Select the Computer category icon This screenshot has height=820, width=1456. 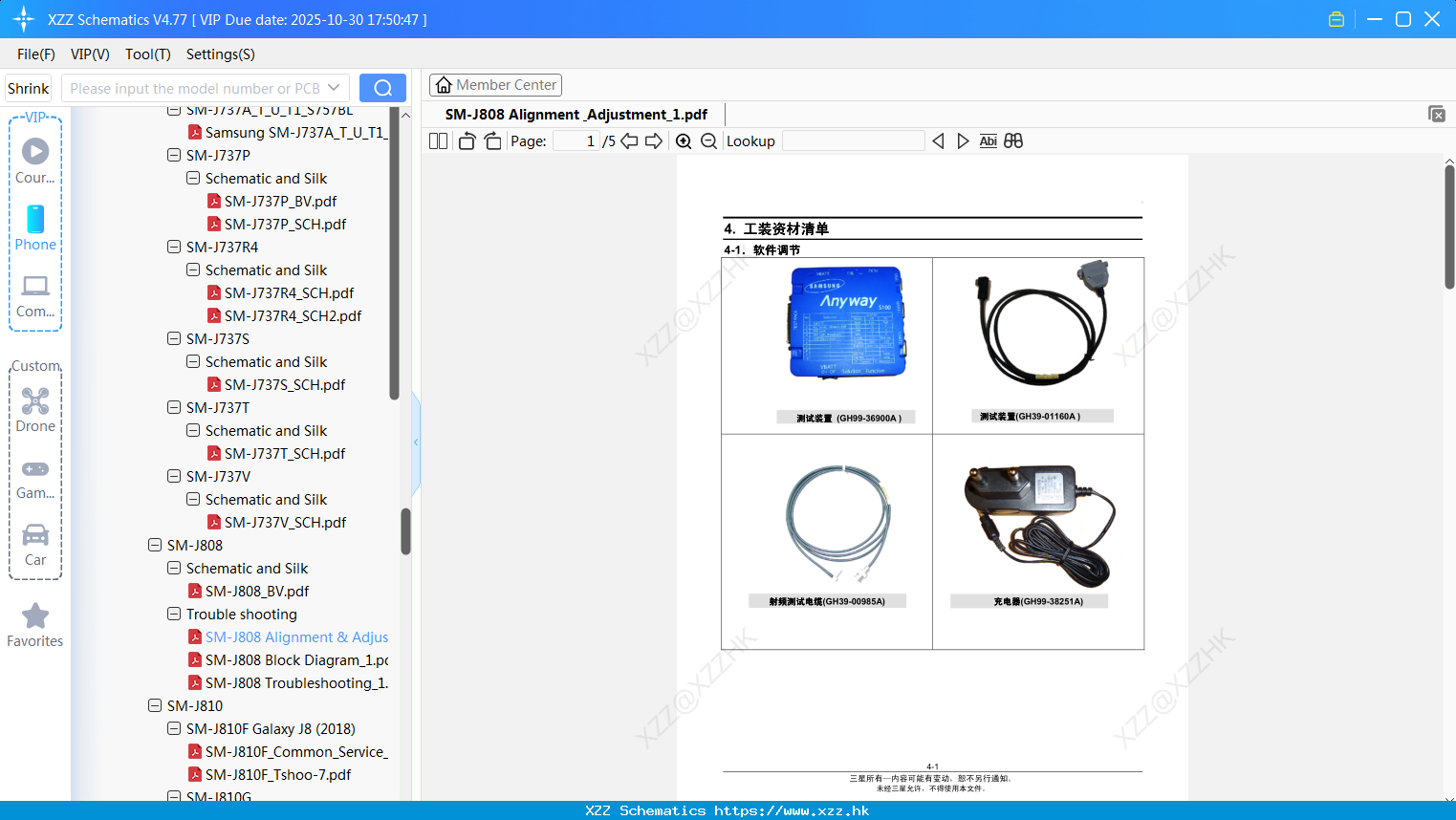(35, 286)
